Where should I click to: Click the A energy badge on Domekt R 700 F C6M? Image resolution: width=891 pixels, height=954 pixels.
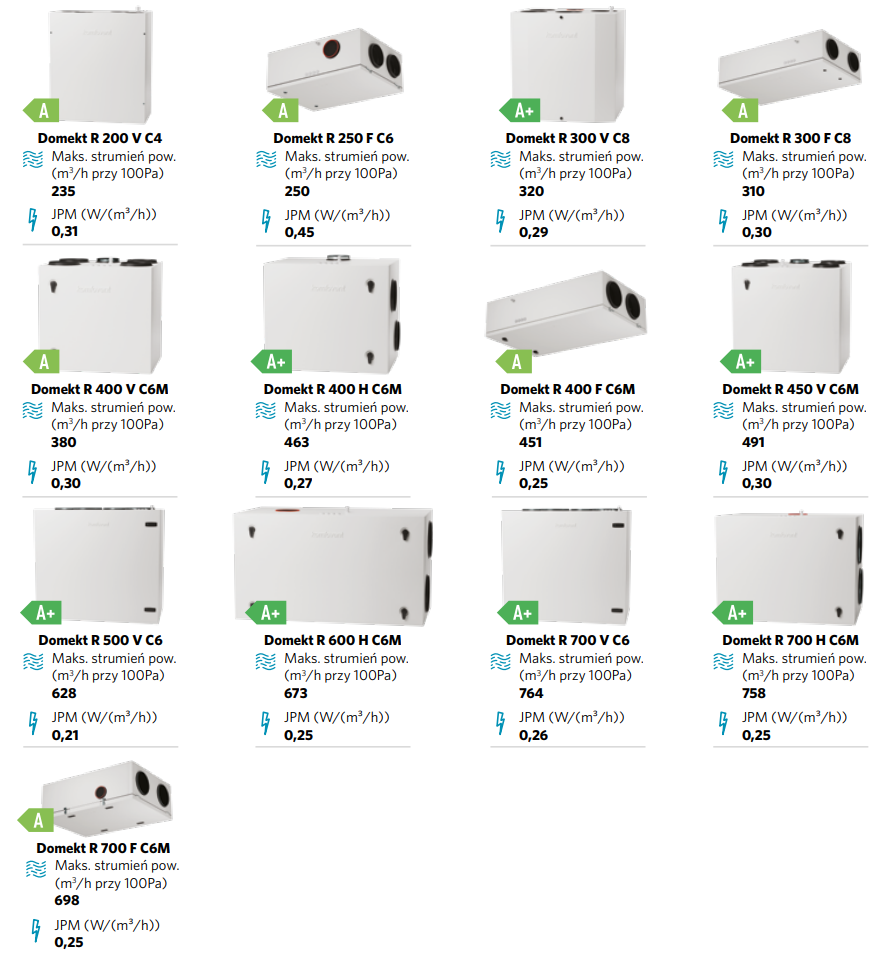point(36,820)
